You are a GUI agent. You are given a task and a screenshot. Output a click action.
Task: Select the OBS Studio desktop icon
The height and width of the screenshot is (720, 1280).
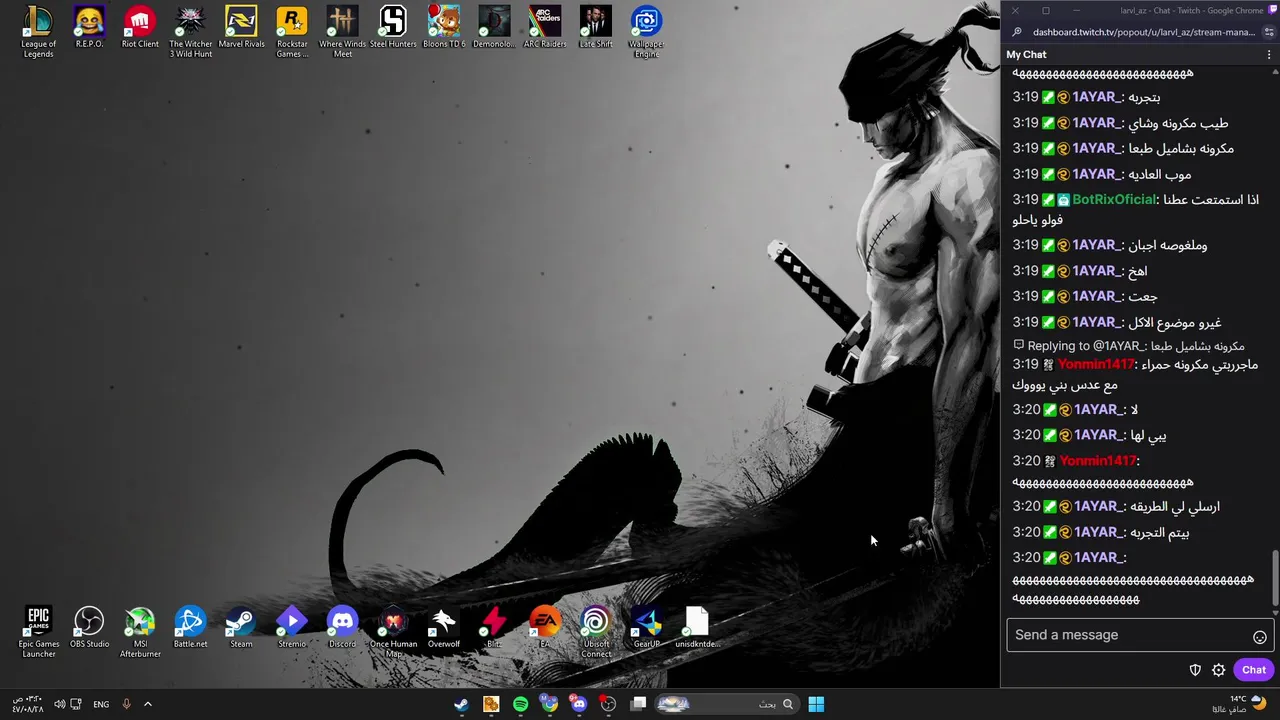pos(89,628)
